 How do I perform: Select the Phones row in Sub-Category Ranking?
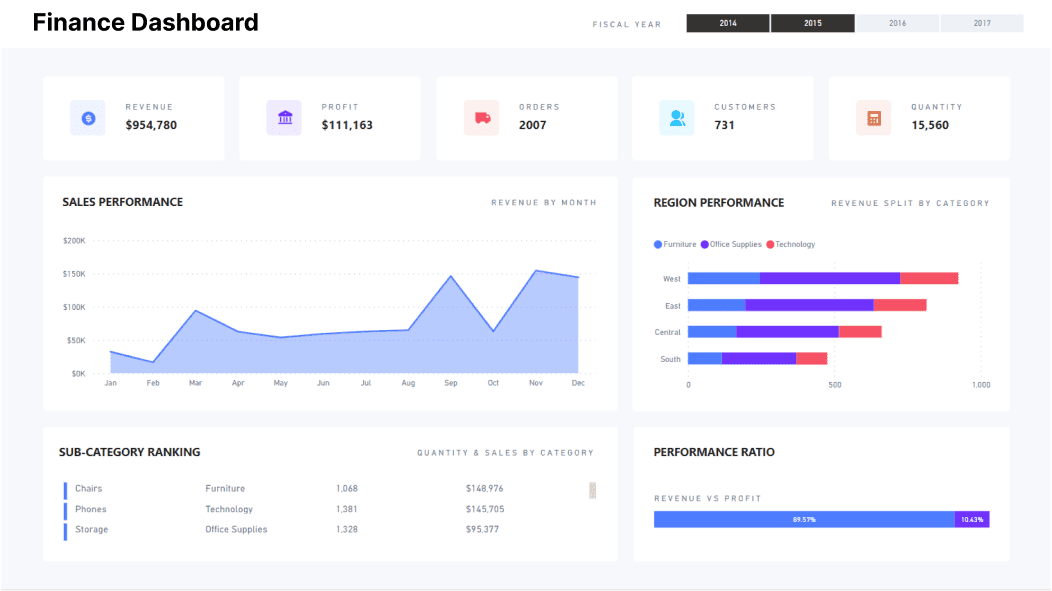(x=91, y=509)
